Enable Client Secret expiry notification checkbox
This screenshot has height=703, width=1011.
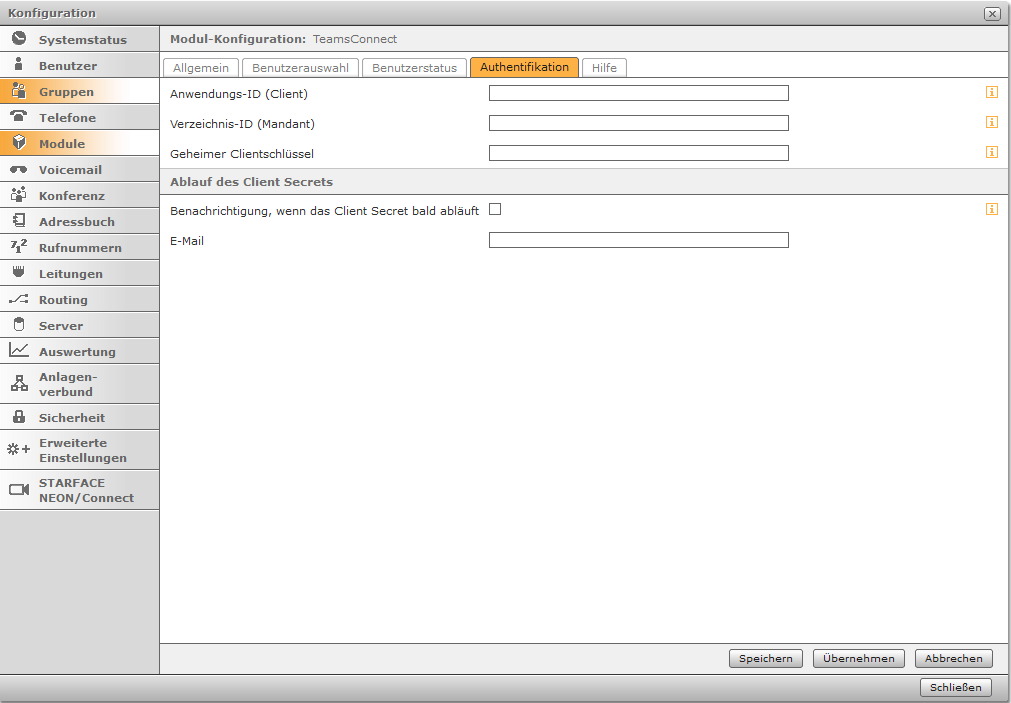point(495,209)
